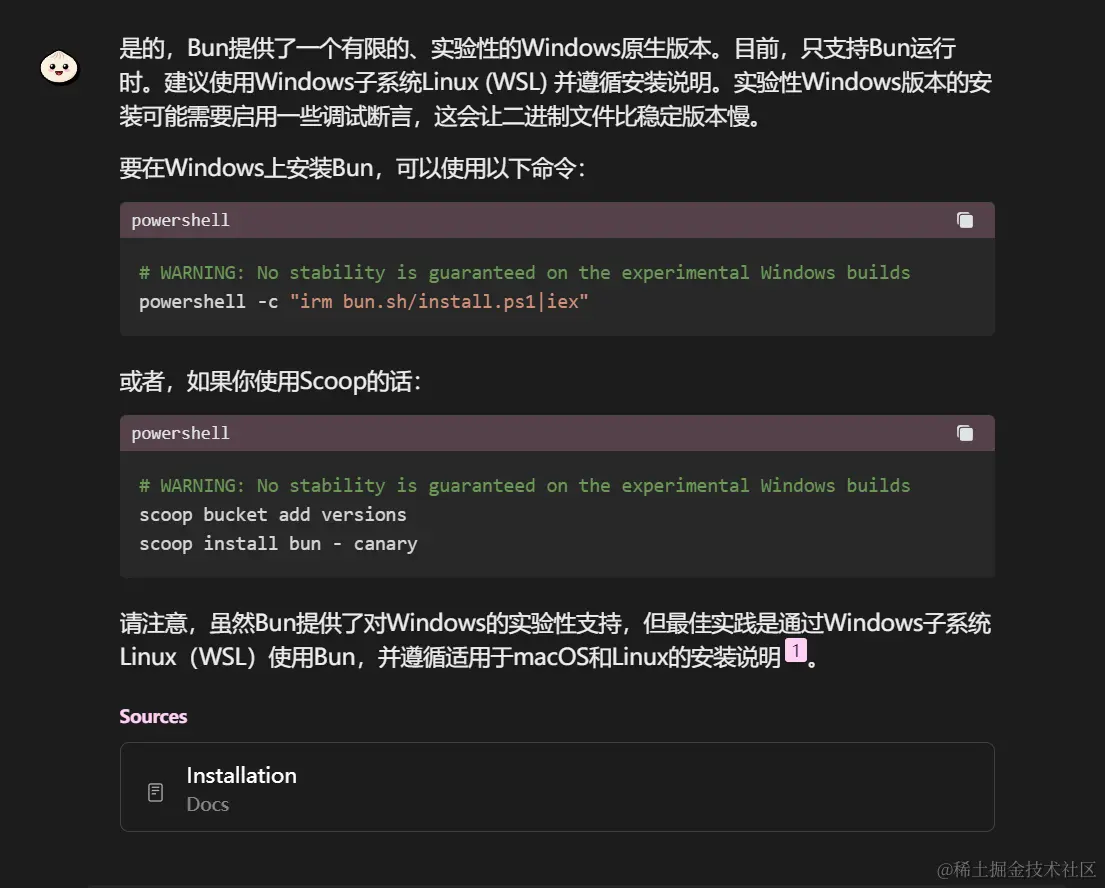Click the scoop bucket add versions line
Viewport: 1105px width, 888px height.
point(273,514)
